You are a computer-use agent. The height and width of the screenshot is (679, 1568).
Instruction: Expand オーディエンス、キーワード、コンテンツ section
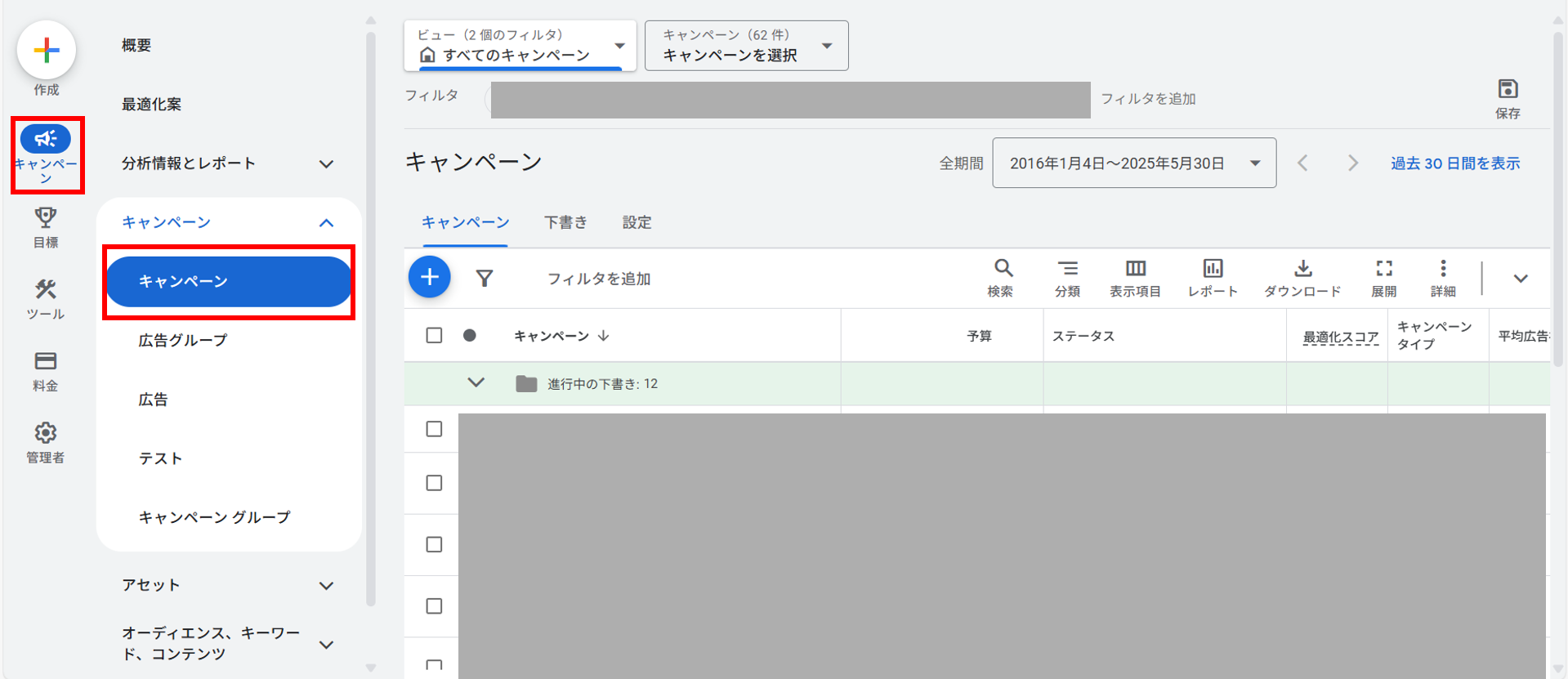click(326, 645)
